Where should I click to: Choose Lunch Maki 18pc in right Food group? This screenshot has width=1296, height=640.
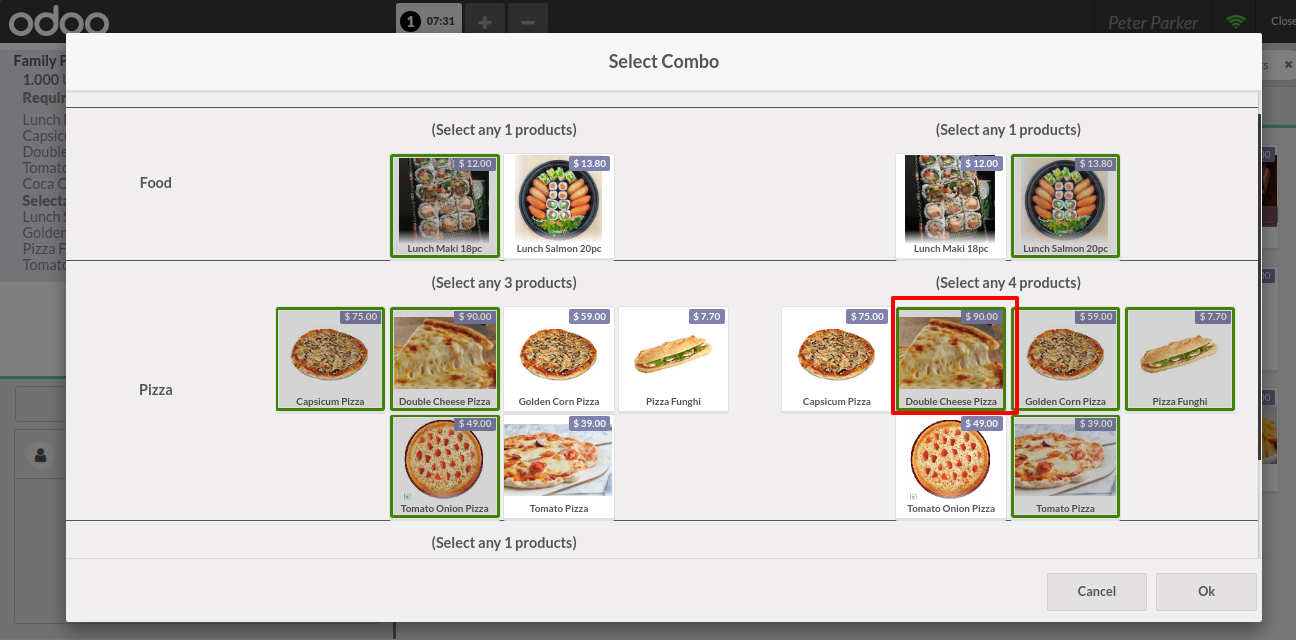[950, 206]
